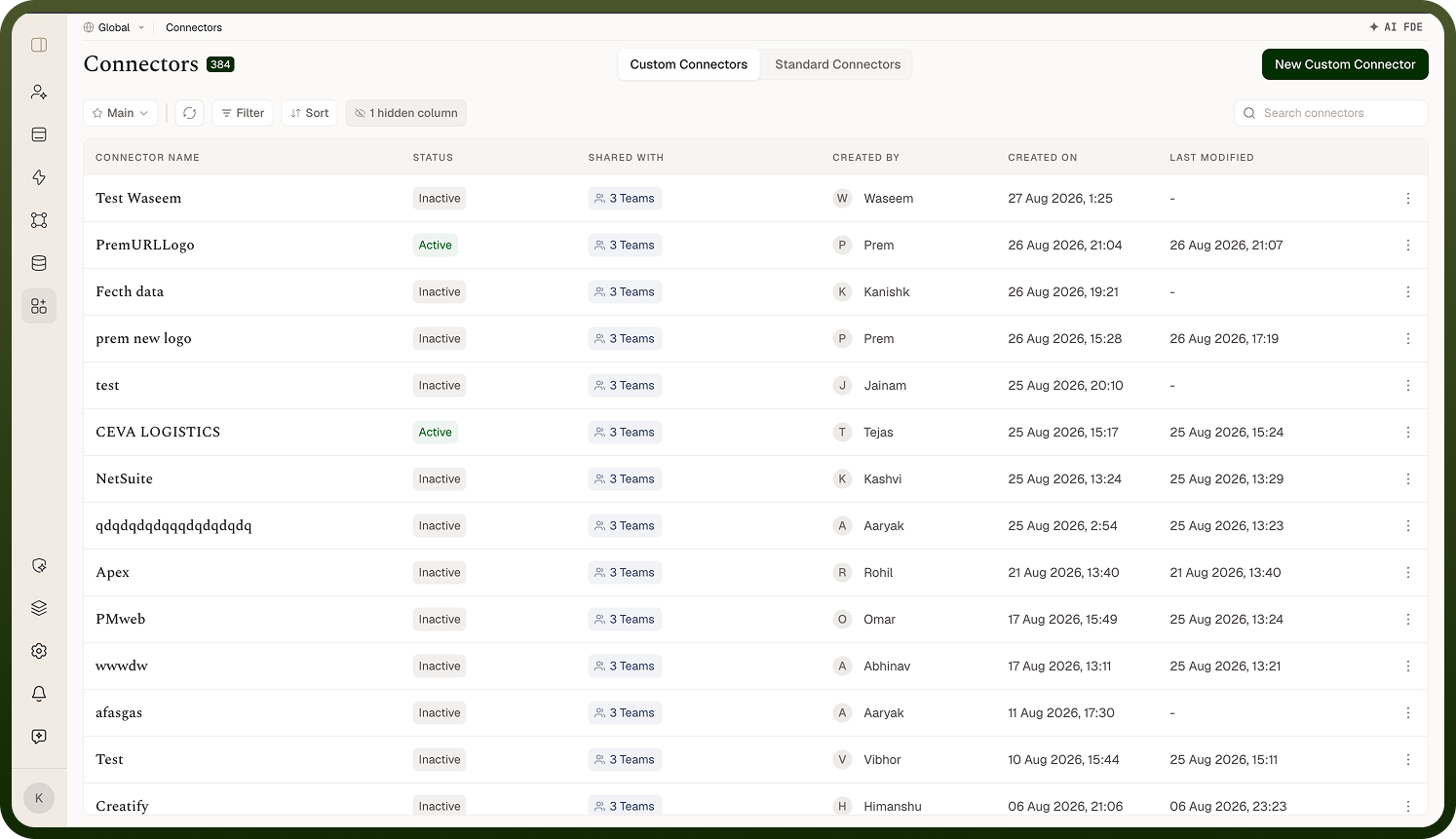Open row menu for CEVA LOGISTICS

(x=1408, y=433)
